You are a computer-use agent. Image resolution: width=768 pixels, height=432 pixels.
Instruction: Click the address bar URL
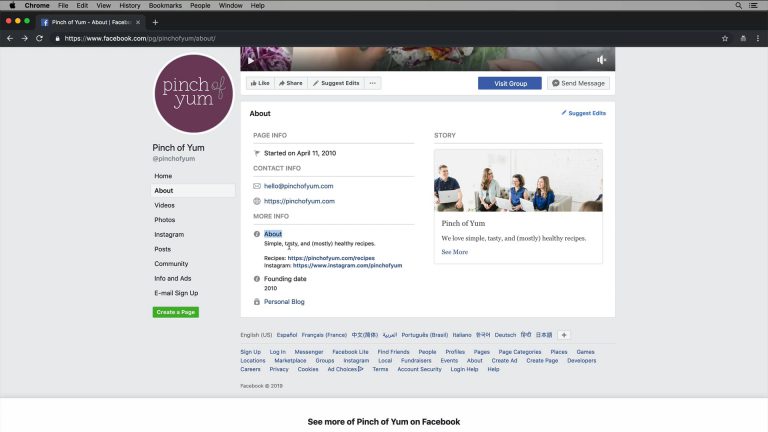click(x=140, y=38)
